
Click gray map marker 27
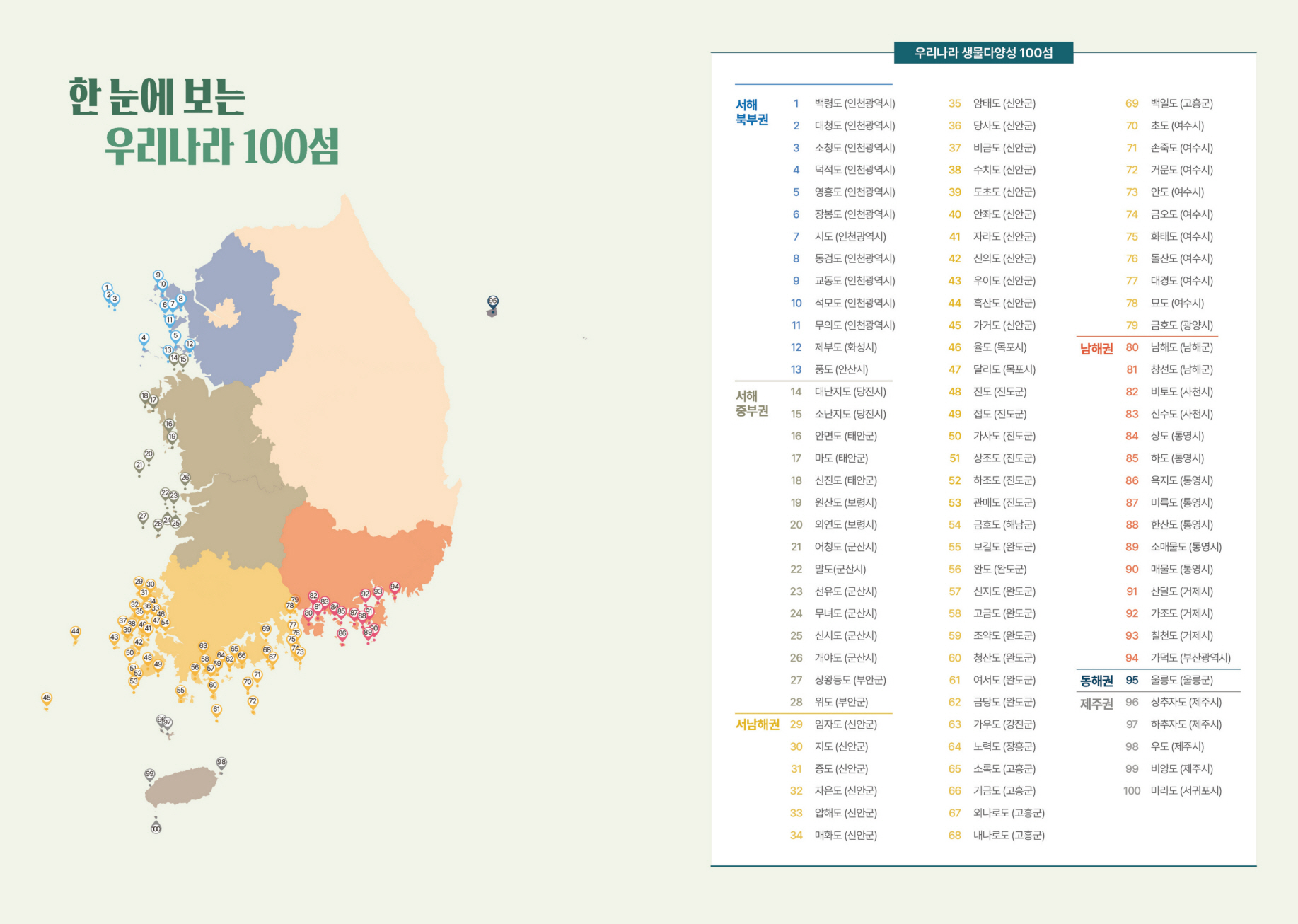[x=143, y=517]
